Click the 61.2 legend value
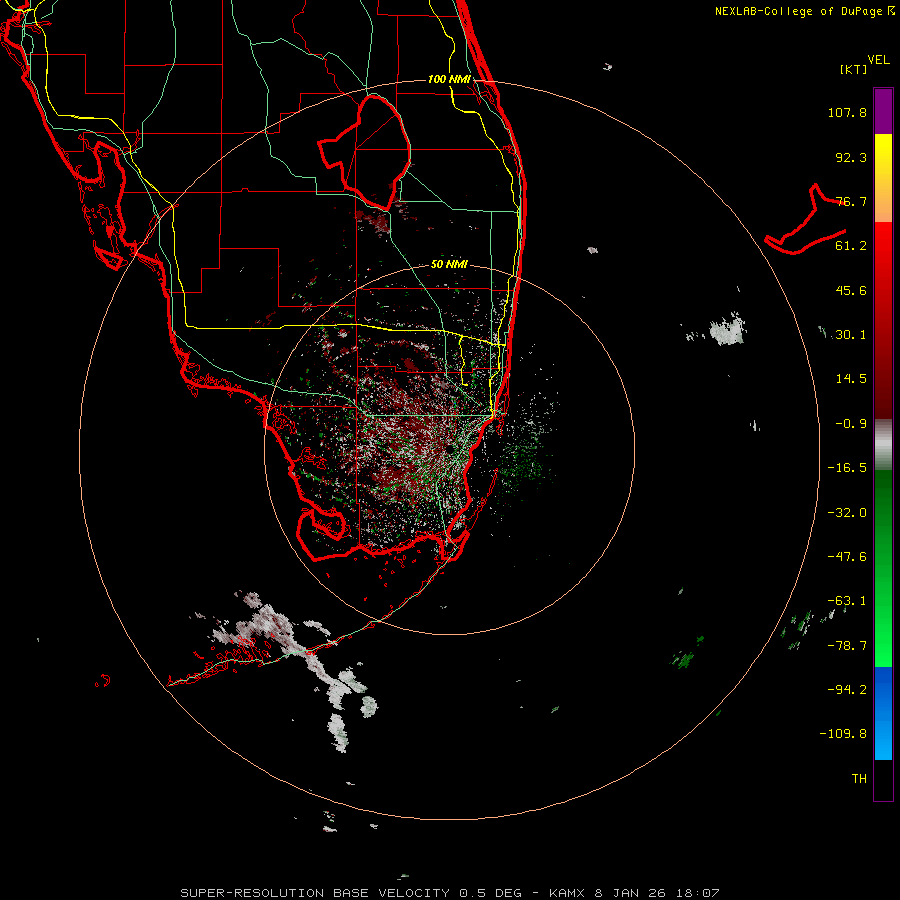Image resolution: width=900 pixels, height=900 pixels. (x=851, y=246)
